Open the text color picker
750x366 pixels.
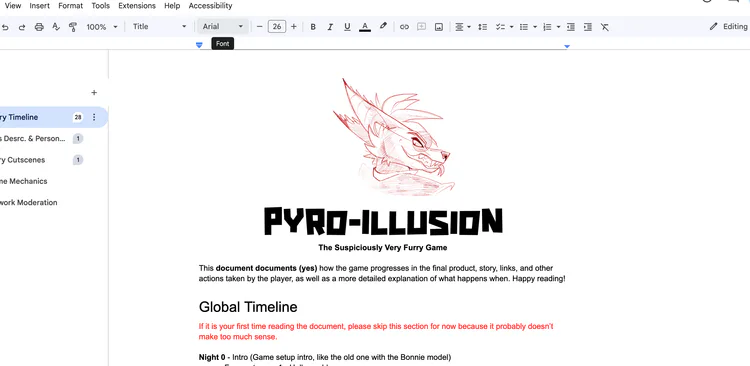pos(364,27)
